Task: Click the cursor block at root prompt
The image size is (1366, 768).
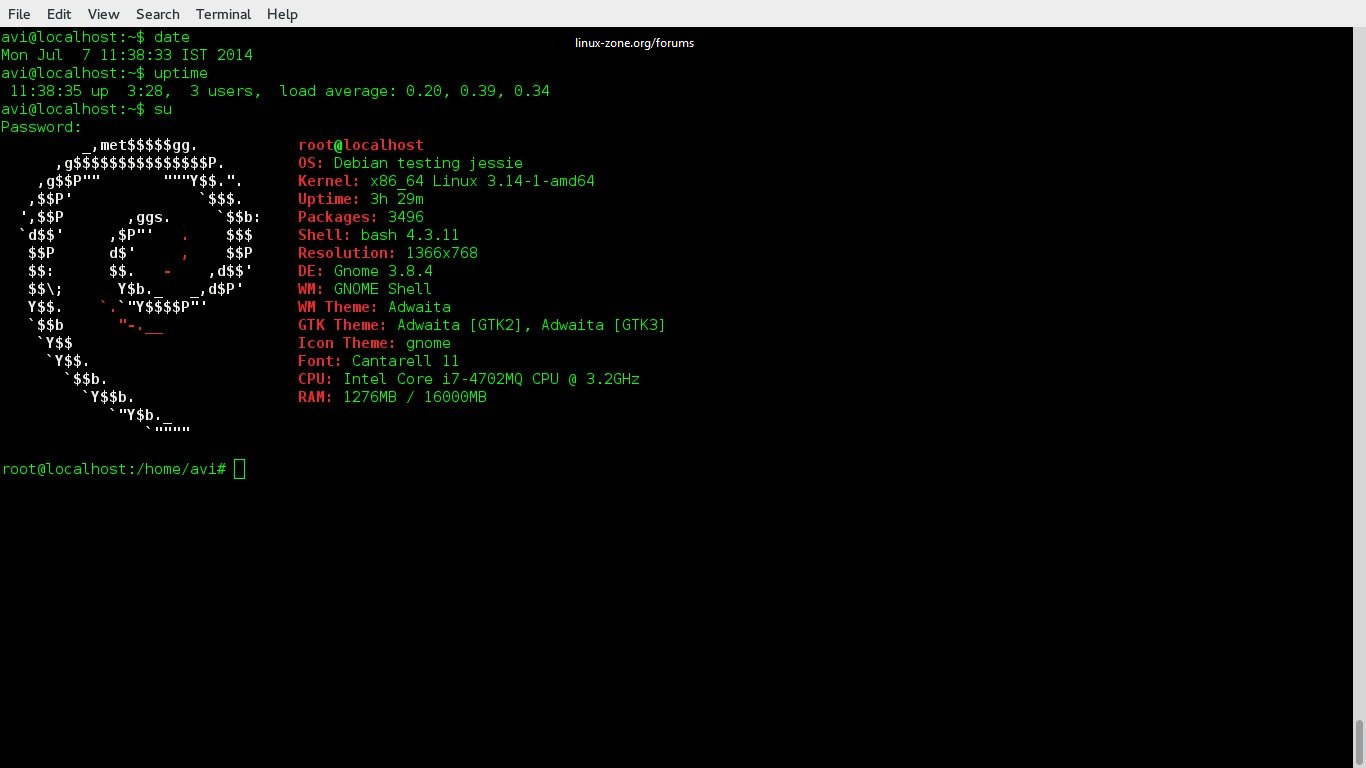Action: coord(239,469)
